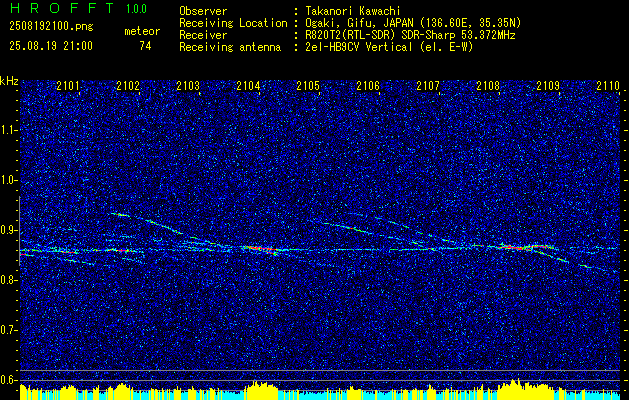Click the meteor count 74
The height and width of the screenshot is (400, 629).
[145, 46]
